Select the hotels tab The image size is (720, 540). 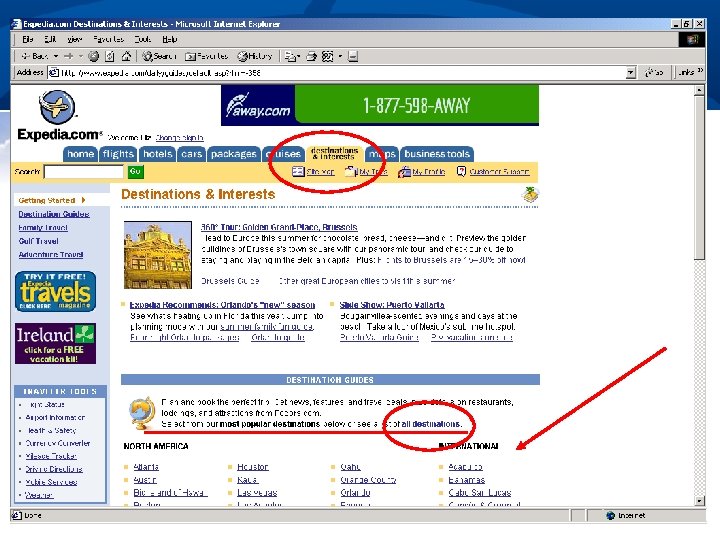tap(158, 154)
